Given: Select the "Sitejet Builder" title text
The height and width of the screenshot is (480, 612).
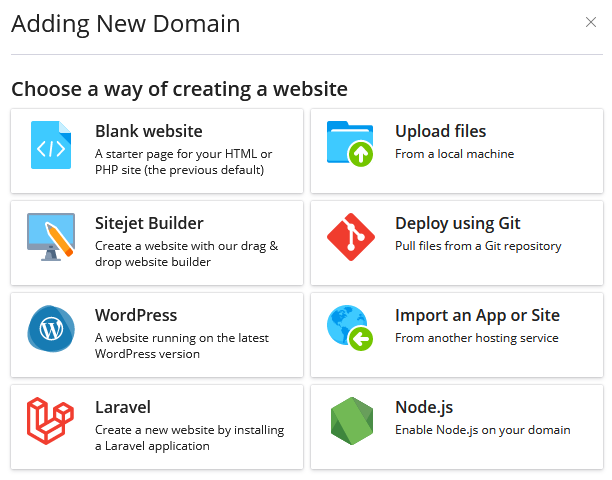Looking at the screenshot, I should 149,223.
